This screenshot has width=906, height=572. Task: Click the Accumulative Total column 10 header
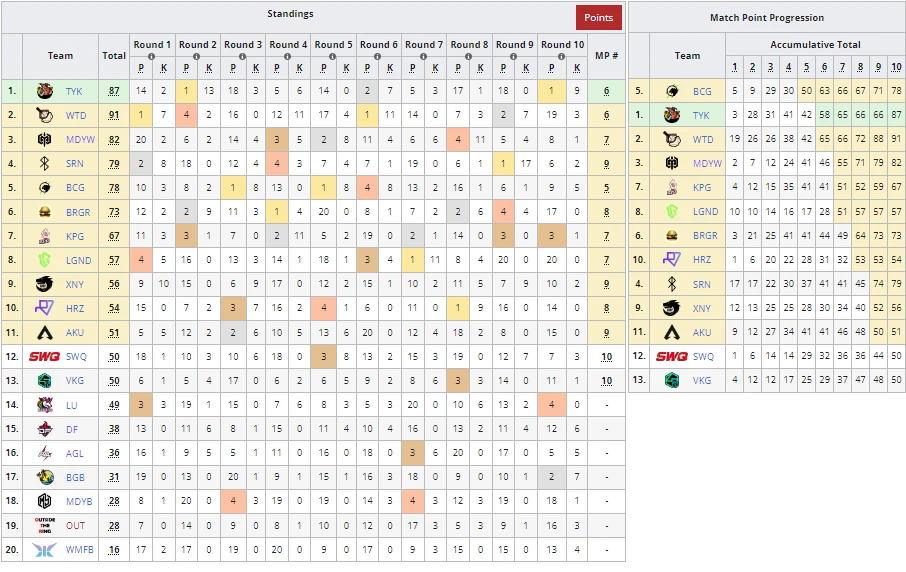(895, 67)
